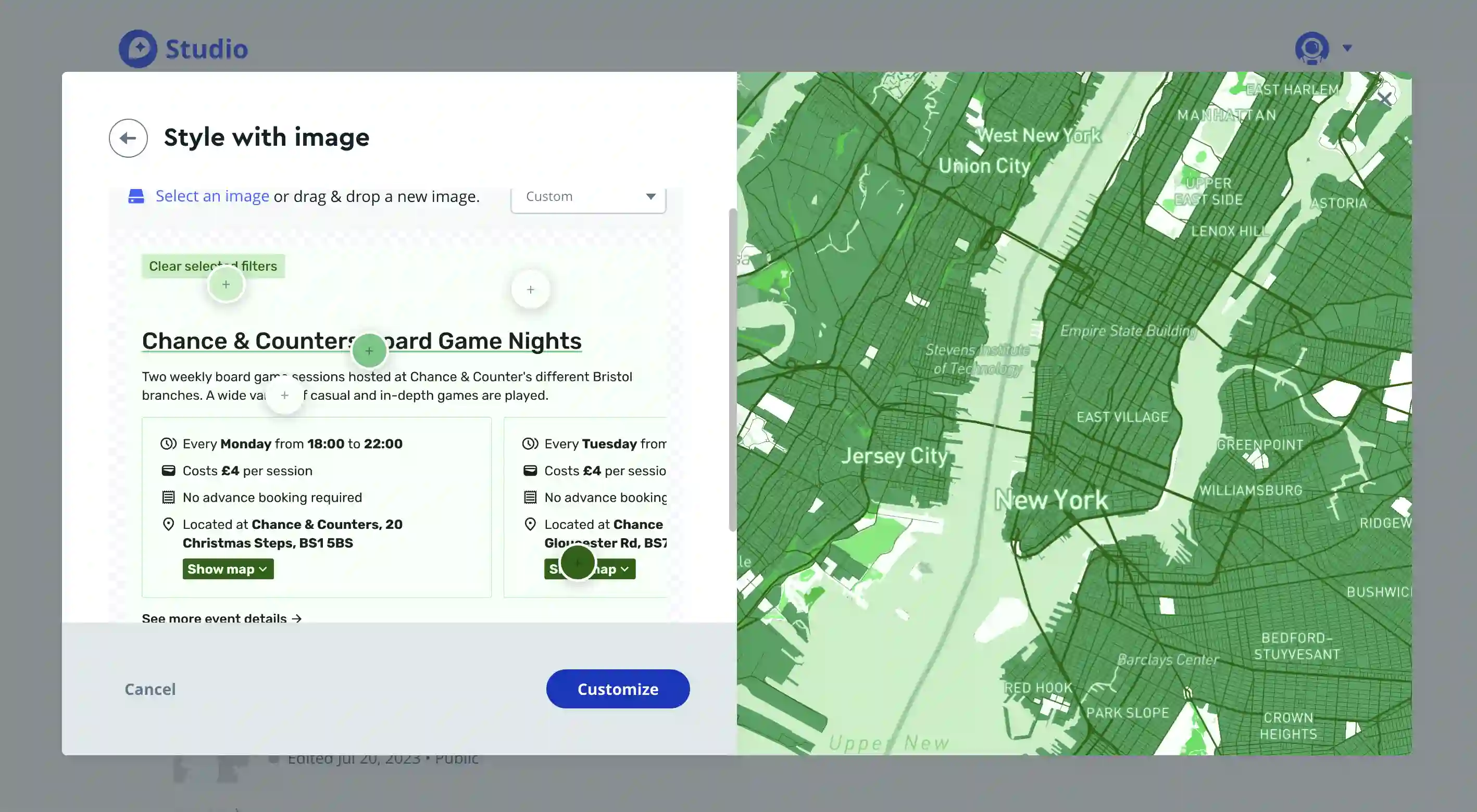Screen dimensions: 1477x812
Task: Select the white color picker dot on the paragraph
Action: click(x=284, y=396)
